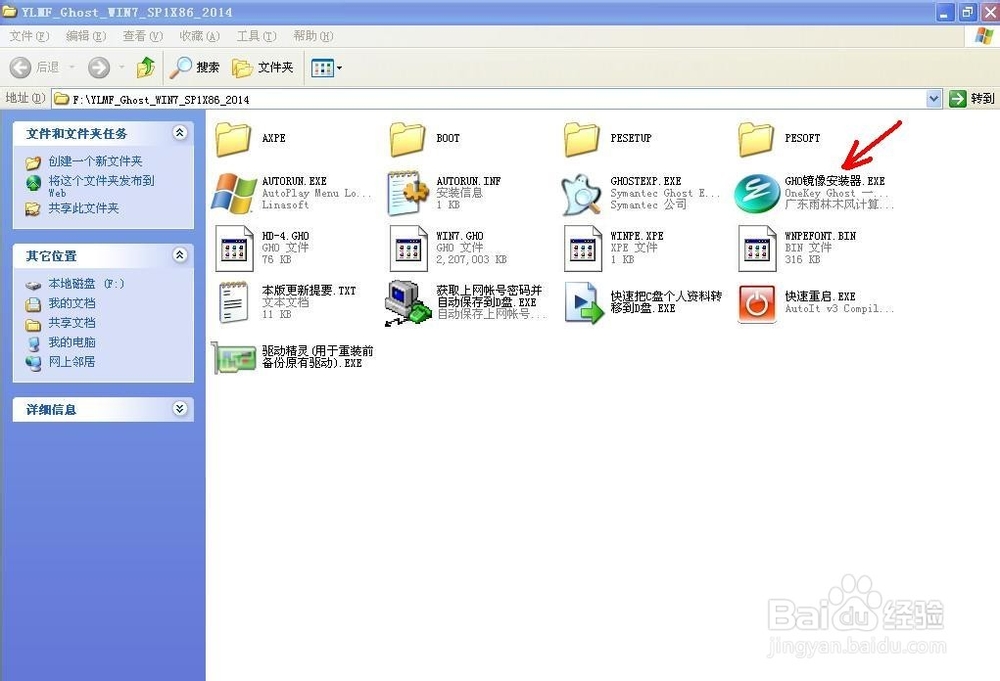This screenshot has width=1000, height=681.
Task: Open the 收藏(A) menu
Action: coord(200,36)
